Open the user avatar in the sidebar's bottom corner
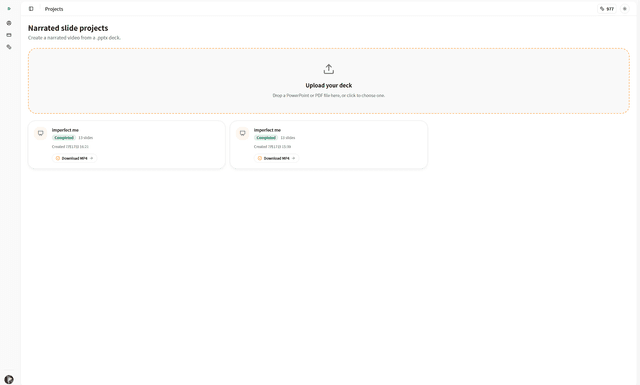640x385 pixels. click(x=9, y=379)
